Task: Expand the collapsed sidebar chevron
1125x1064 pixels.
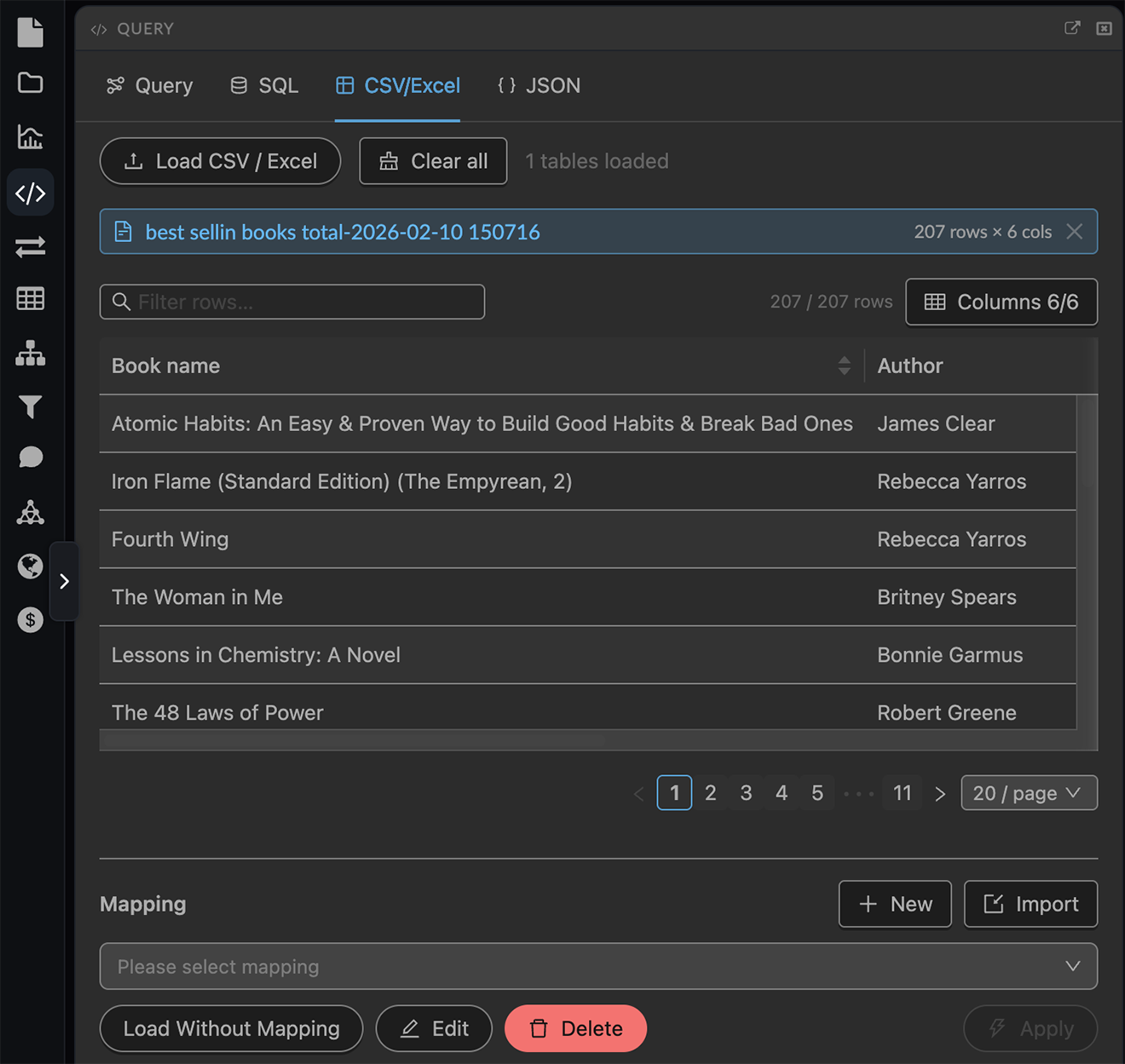Action: coord(64,581)
